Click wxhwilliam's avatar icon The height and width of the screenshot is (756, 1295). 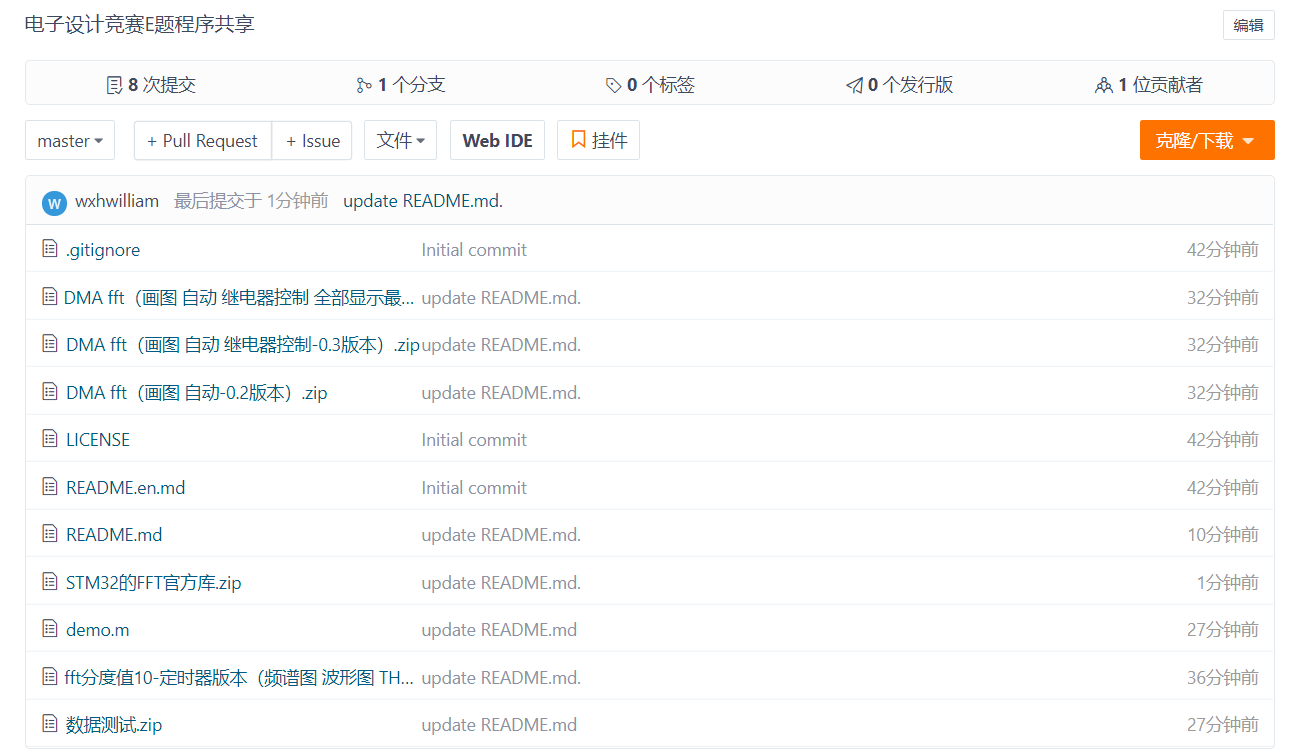tap(54, 203)
